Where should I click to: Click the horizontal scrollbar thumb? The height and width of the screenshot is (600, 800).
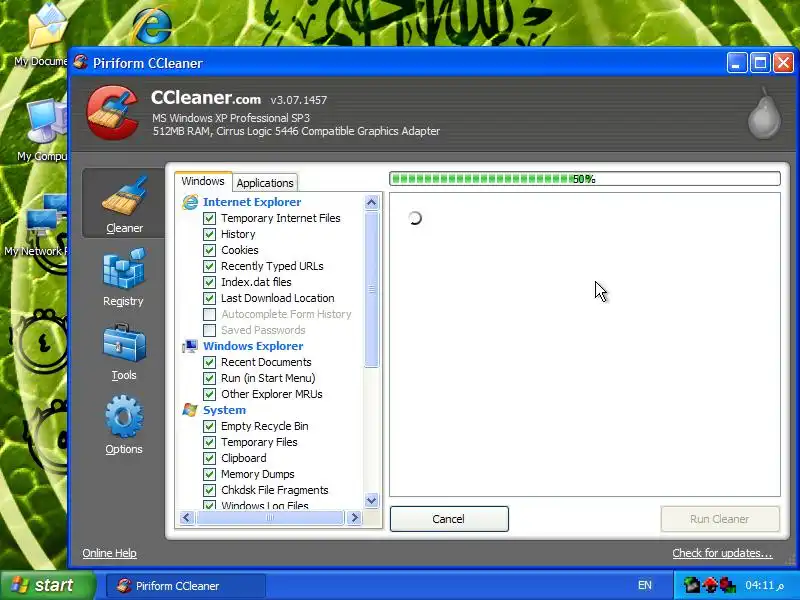[270, 518]
